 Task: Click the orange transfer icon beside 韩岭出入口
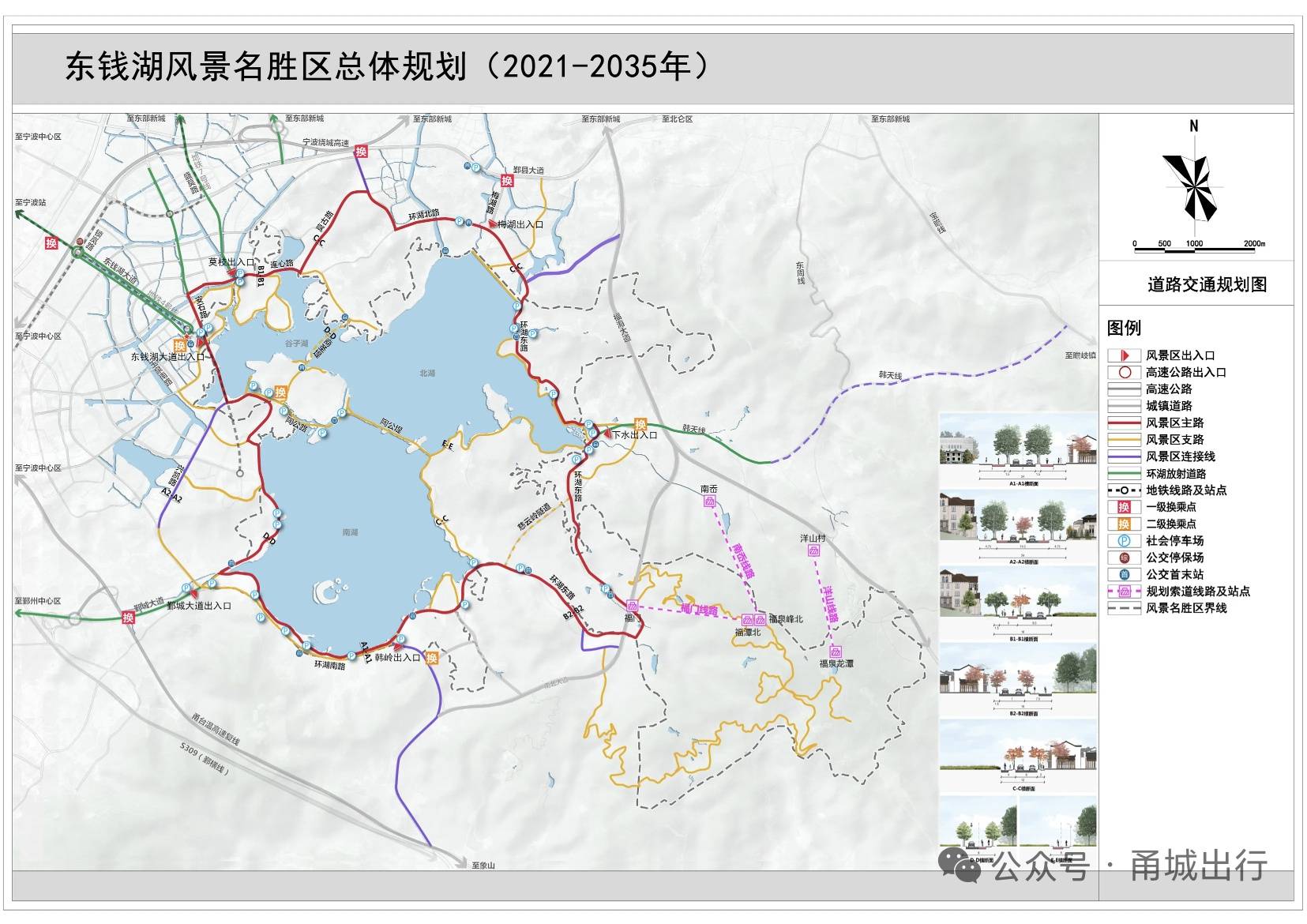tap(431, 658)
